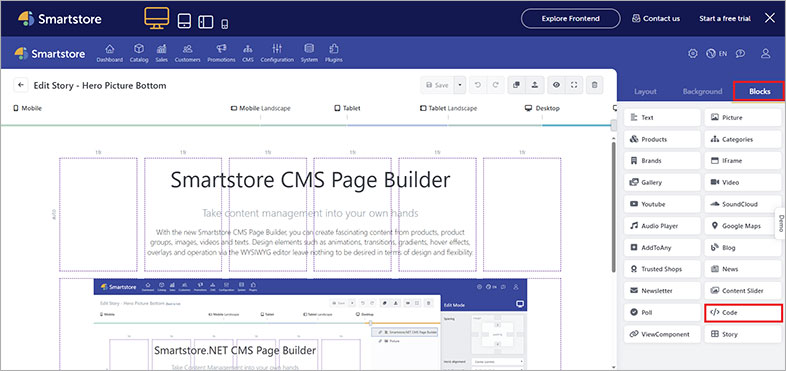Add a Picture block
Viewport: 786px width, 371px height.
tap(743, 117)
